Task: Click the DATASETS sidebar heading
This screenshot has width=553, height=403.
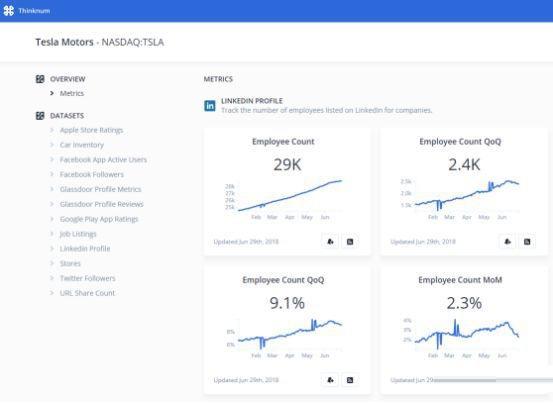Action: [67, 116]
